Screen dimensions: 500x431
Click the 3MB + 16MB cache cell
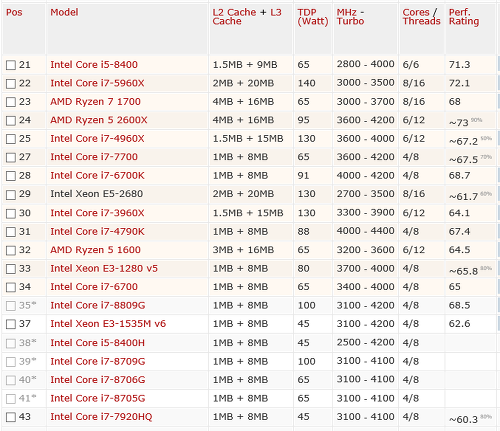click(243, 250)
